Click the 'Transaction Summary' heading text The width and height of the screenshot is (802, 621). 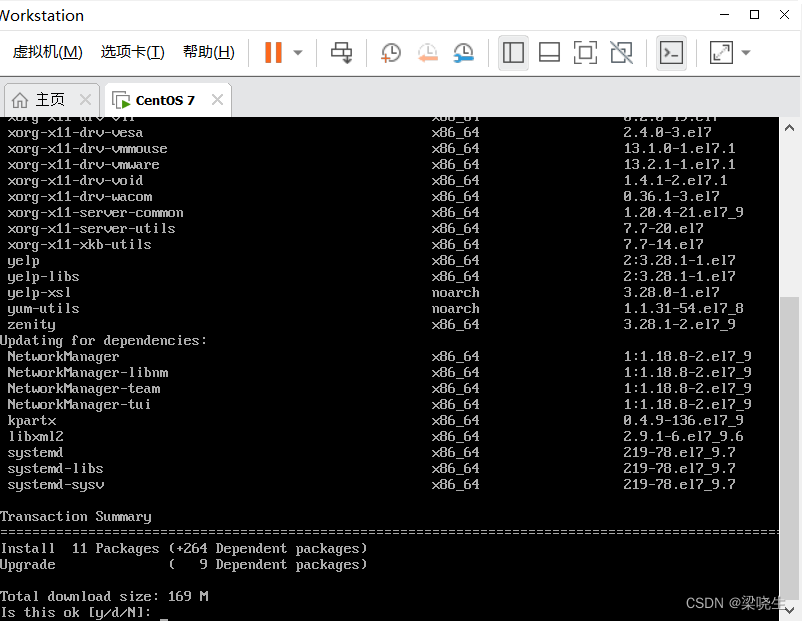76,517
